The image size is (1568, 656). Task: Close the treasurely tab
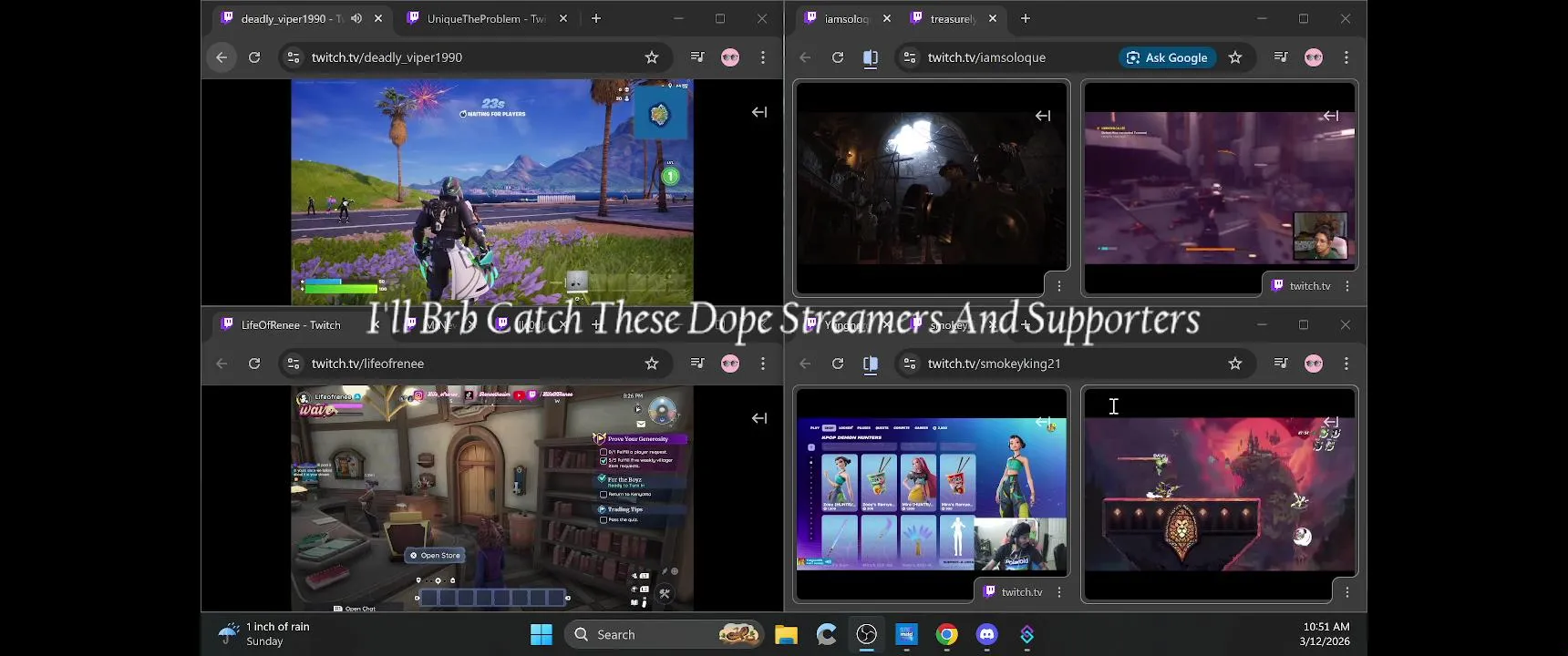pos(993,18)
